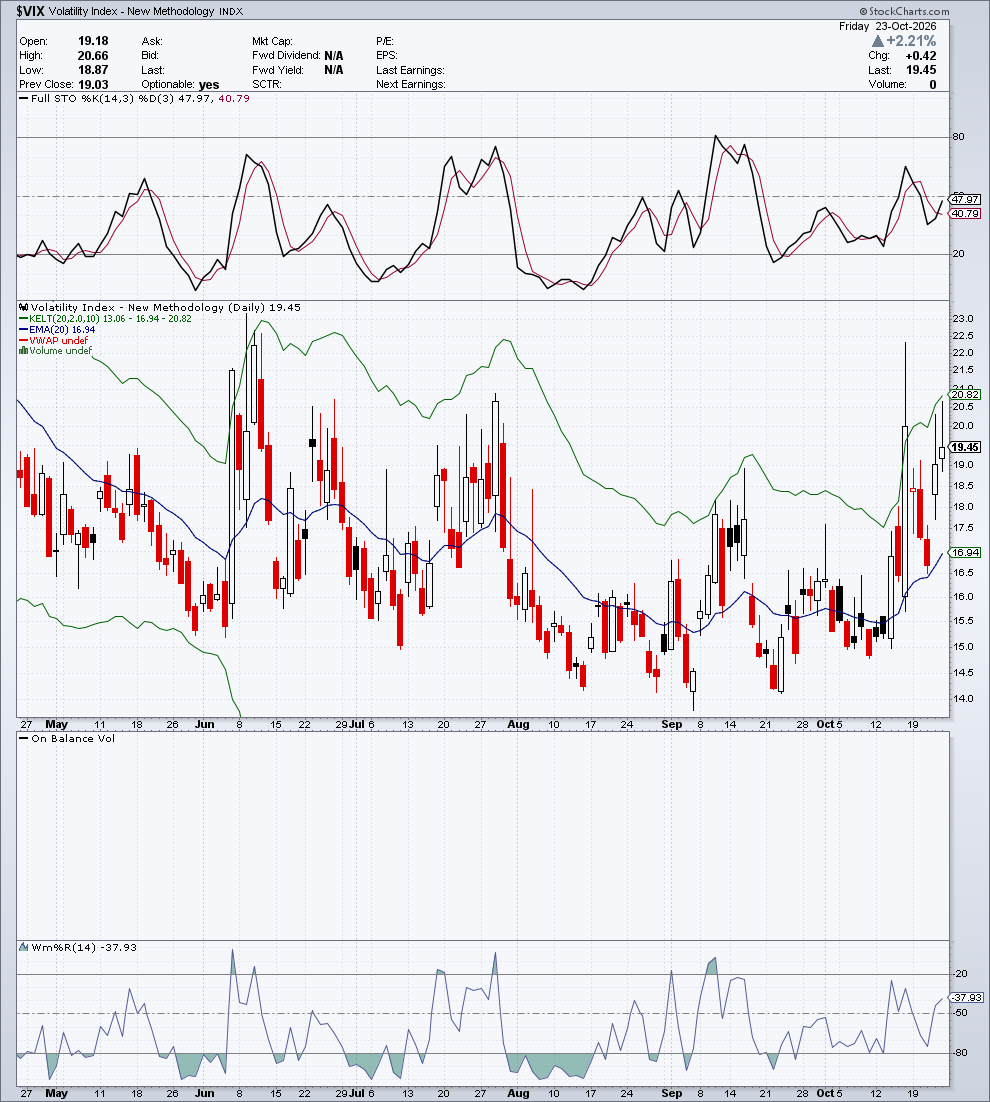Click the Fwd Dividend N/A value
Image resolution: width=990 pixels, height=1102 pixels.
334,56
